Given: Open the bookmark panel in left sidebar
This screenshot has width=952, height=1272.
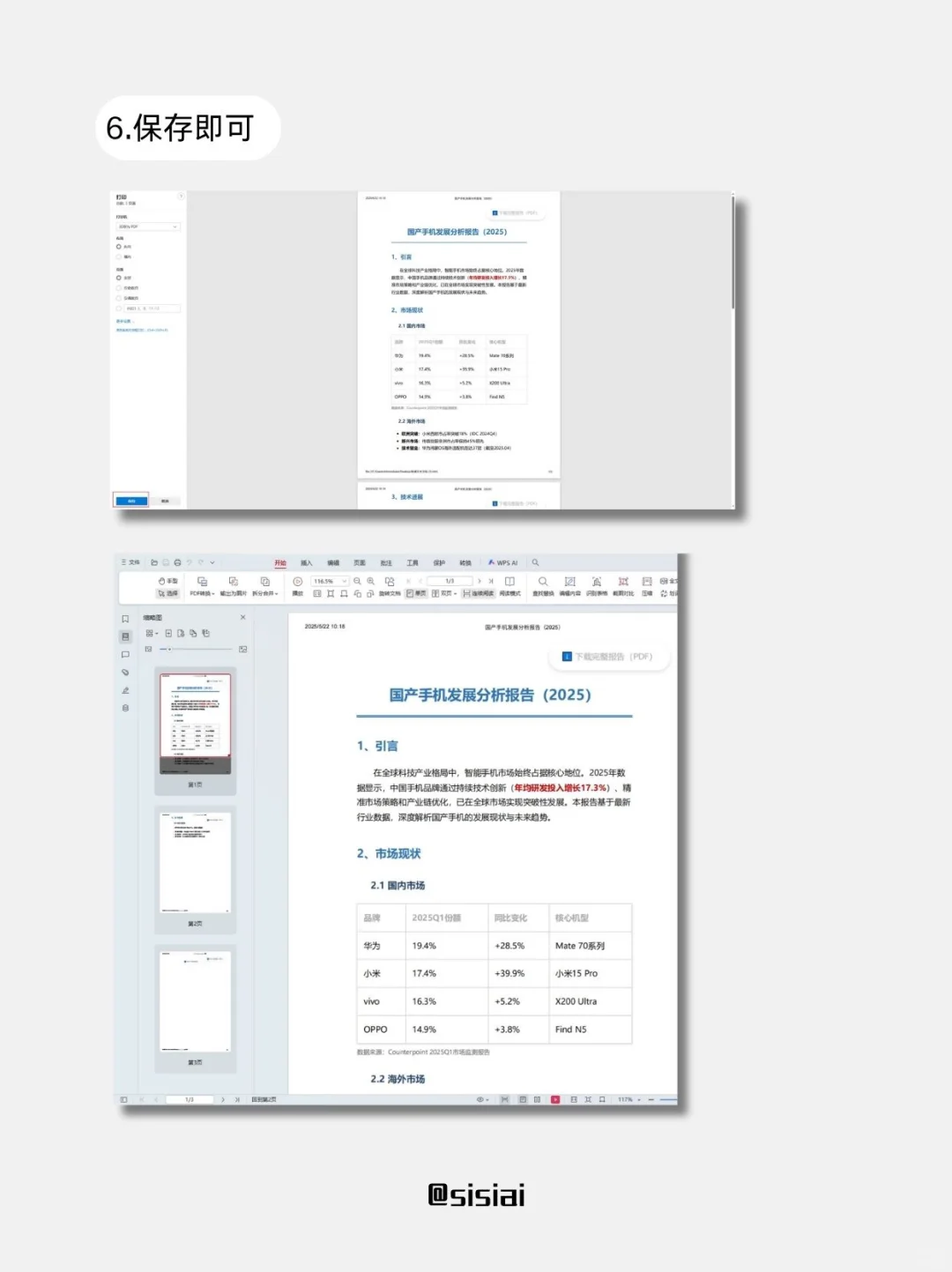Looking at the screenshot, I should coord(125,619).
